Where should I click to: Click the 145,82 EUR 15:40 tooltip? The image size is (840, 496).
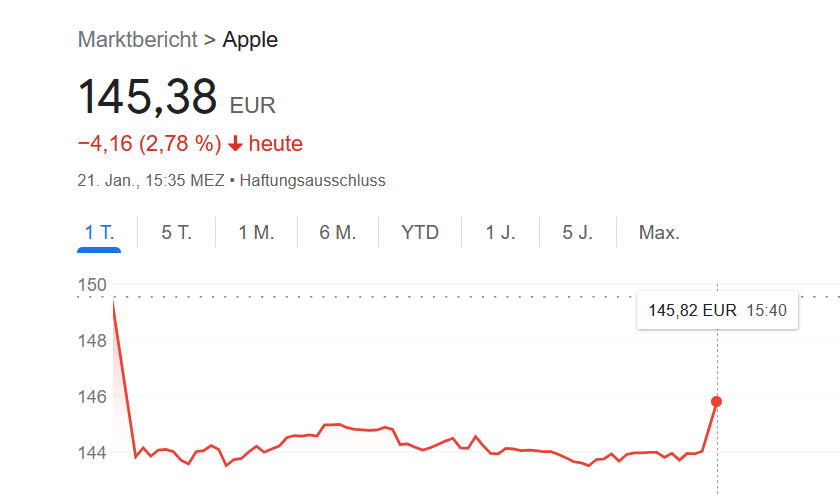(x=717, y=310)
